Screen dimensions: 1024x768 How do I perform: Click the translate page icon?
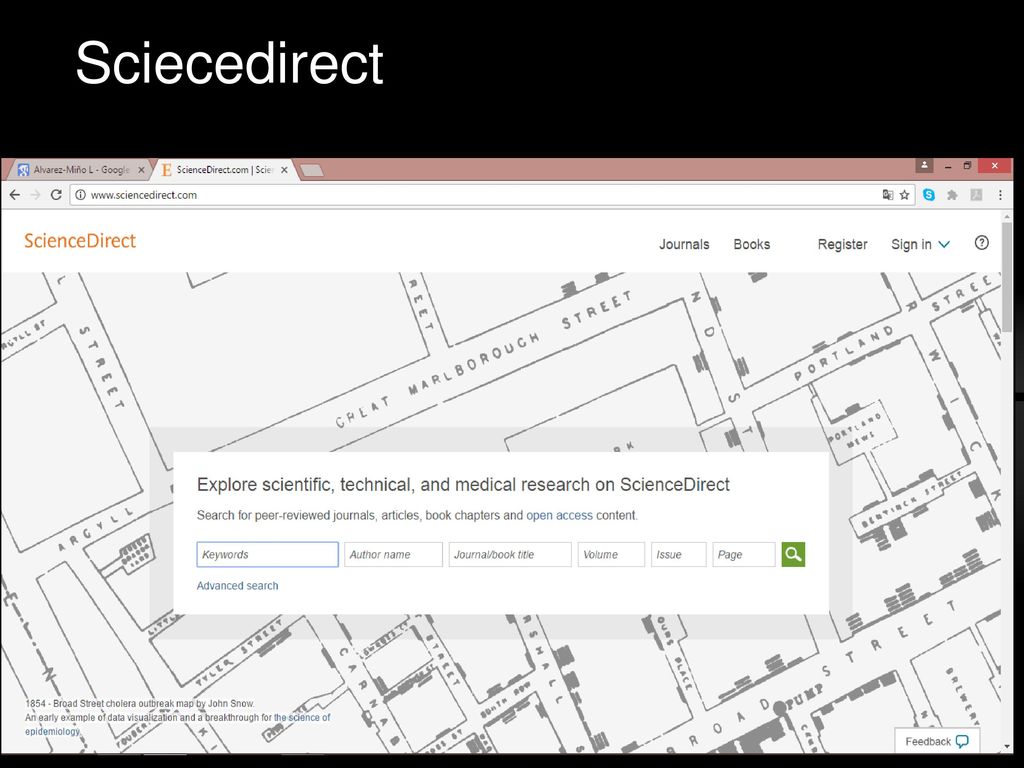click(x=888, y=195)
